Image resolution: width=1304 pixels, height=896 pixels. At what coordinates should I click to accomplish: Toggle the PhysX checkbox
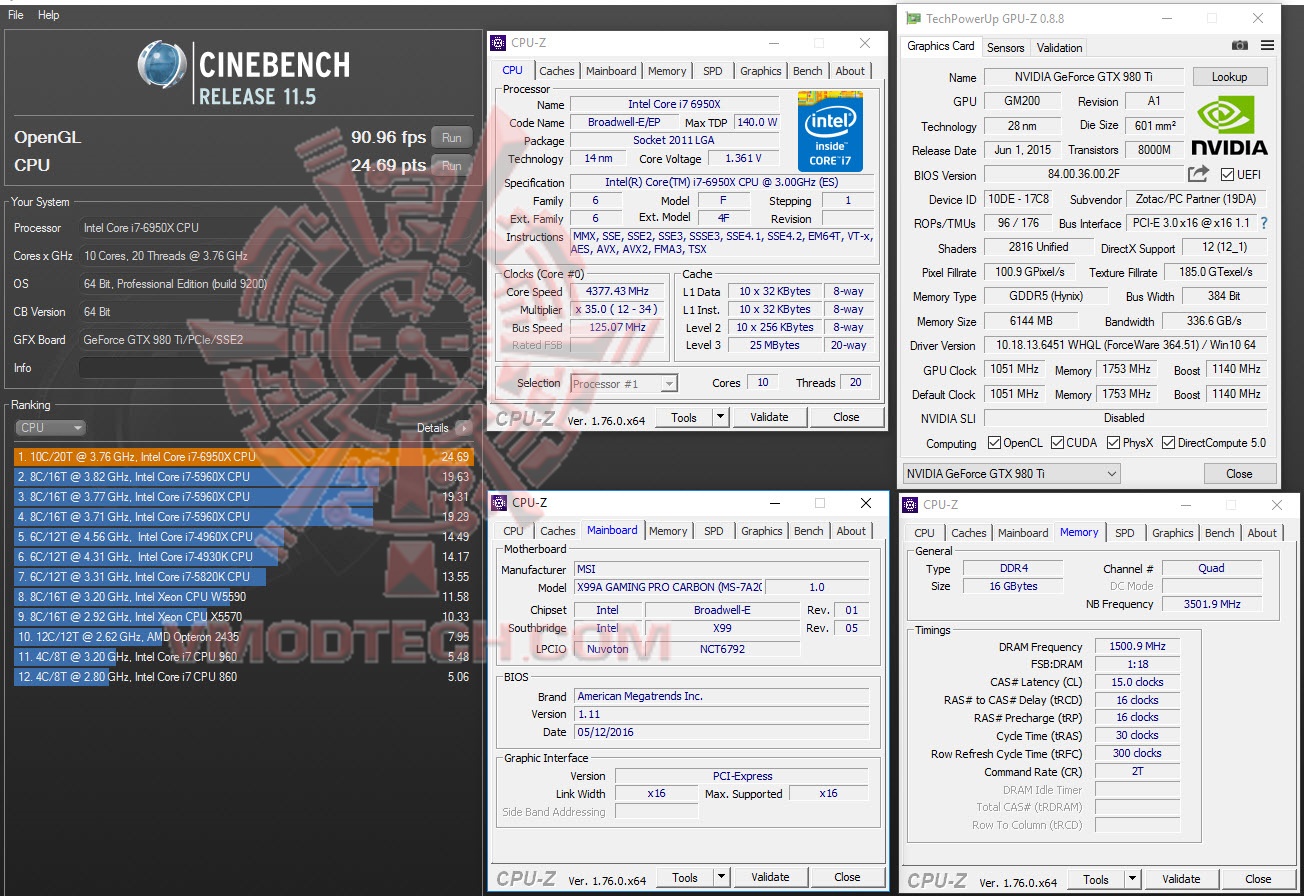tap(1113, 443)
